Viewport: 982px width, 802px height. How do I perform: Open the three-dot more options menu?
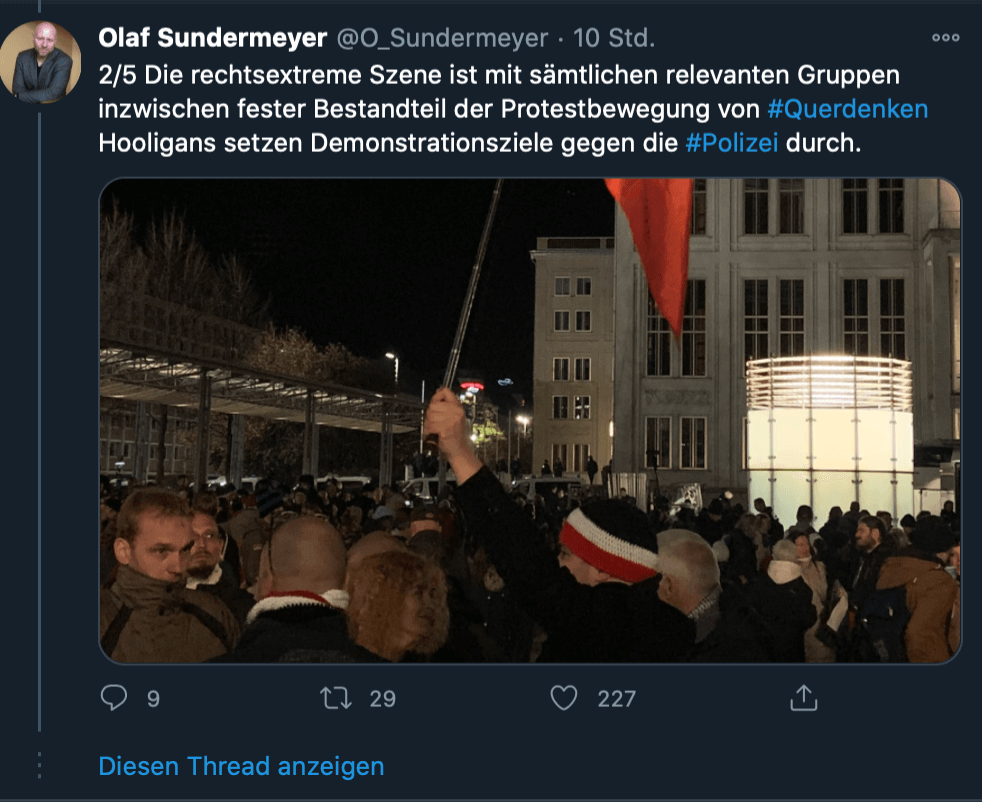(x=945, y=38)
